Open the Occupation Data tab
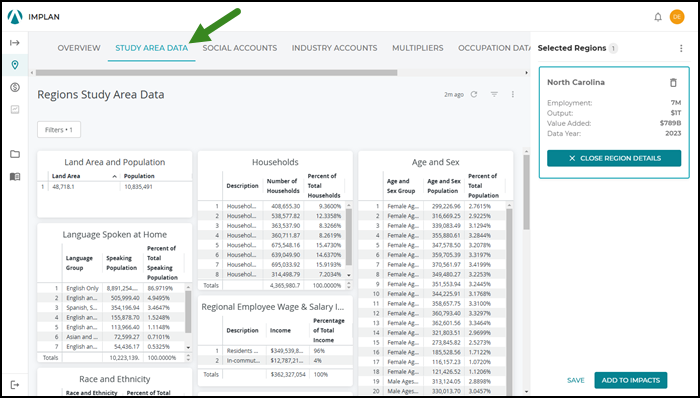The width and height of the screenshot is (700, 398). (494, 48)
